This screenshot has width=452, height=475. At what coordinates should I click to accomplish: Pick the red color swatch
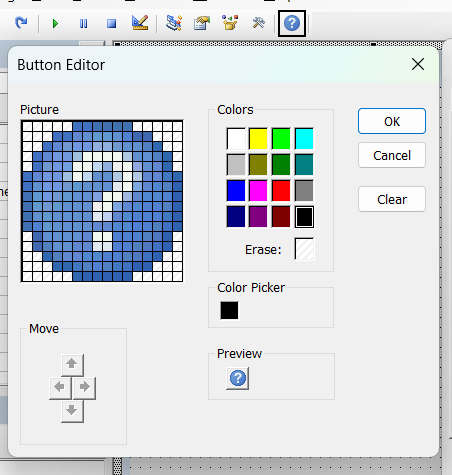281,191
